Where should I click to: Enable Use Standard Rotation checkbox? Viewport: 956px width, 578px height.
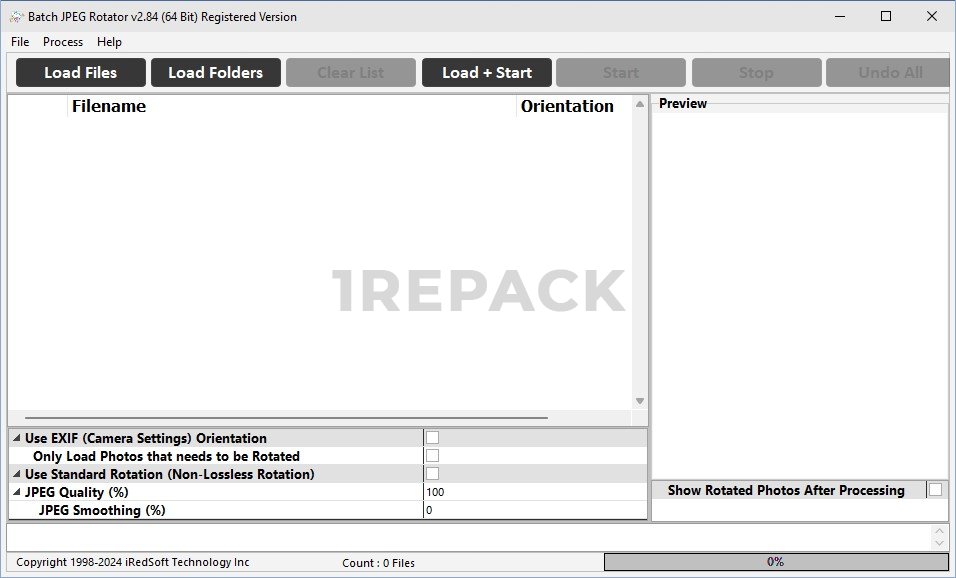(432, 474)
